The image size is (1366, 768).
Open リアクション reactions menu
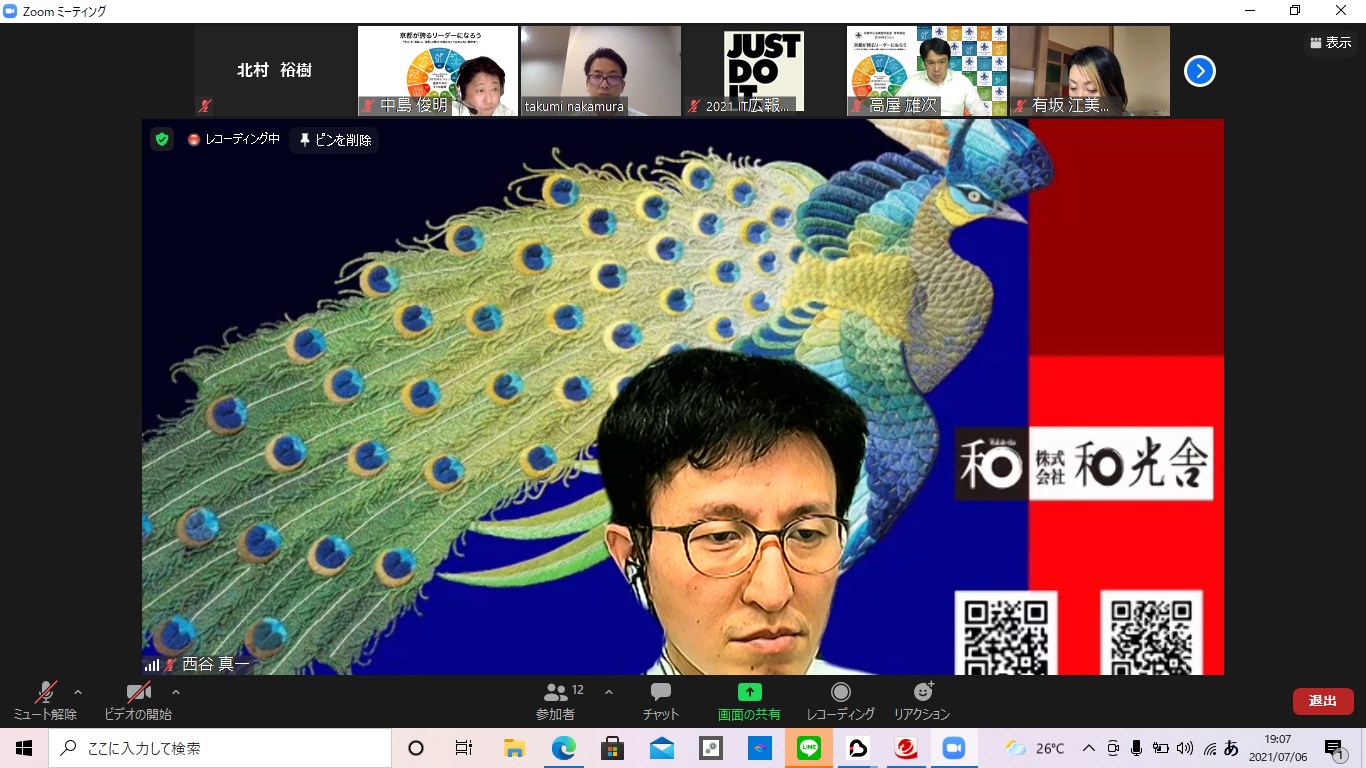click(x=922, y=701)
